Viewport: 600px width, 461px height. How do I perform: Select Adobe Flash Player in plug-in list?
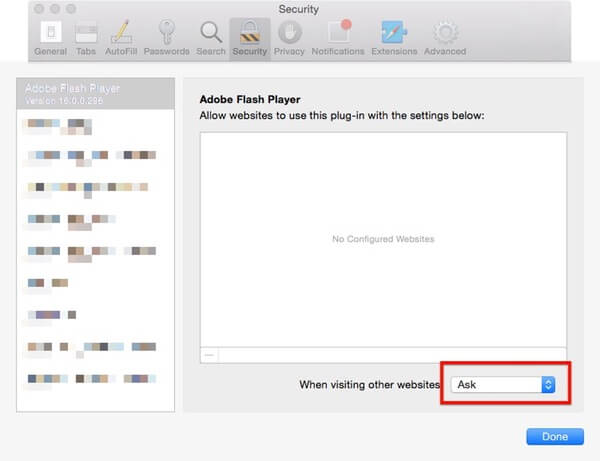click(x=95, y=94)
